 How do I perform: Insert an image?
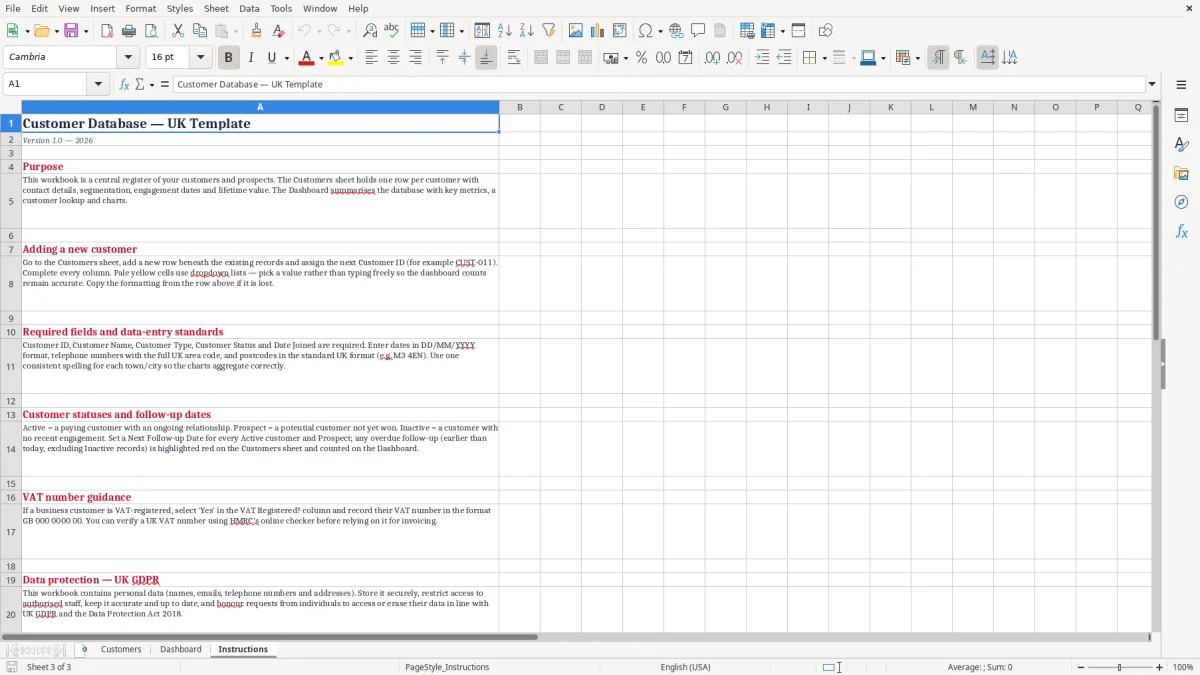pos(576,31)
